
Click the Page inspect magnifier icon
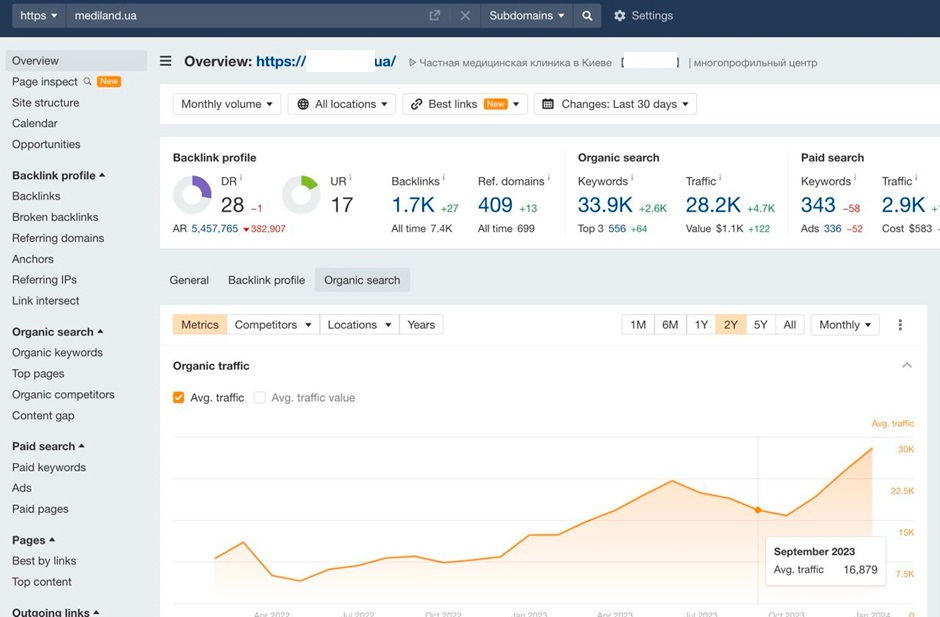pos(88,81)
